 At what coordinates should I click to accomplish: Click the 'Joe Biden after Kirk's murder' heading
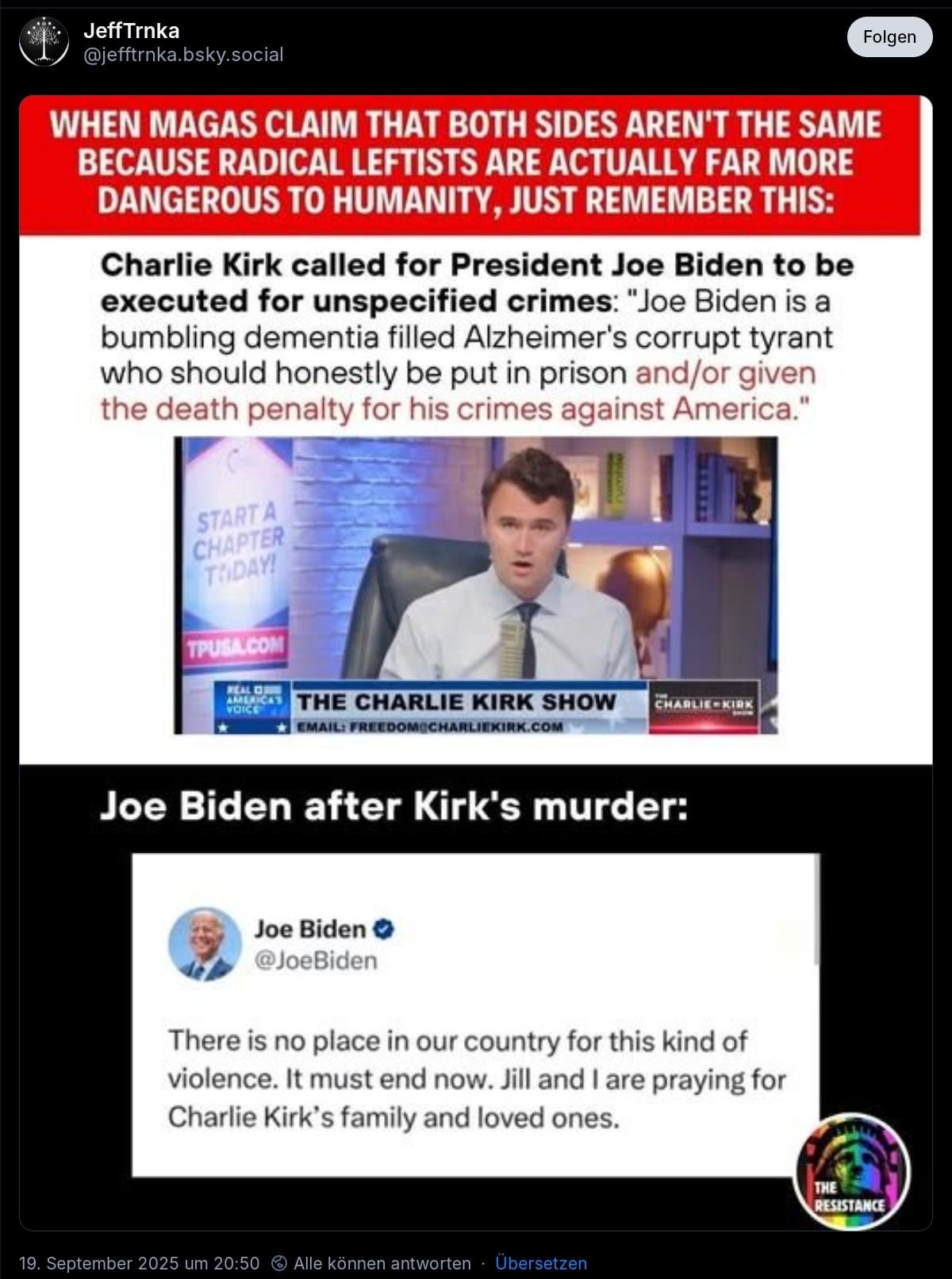(393, 806)
